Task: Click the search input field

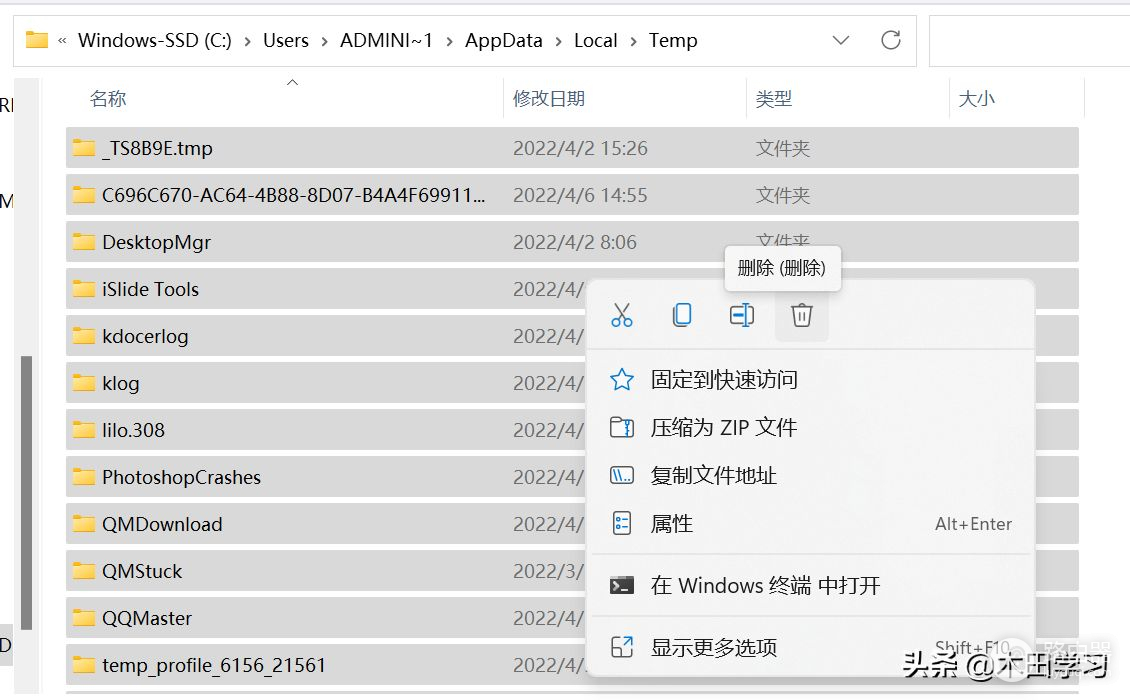Action: pos(1030,41)
